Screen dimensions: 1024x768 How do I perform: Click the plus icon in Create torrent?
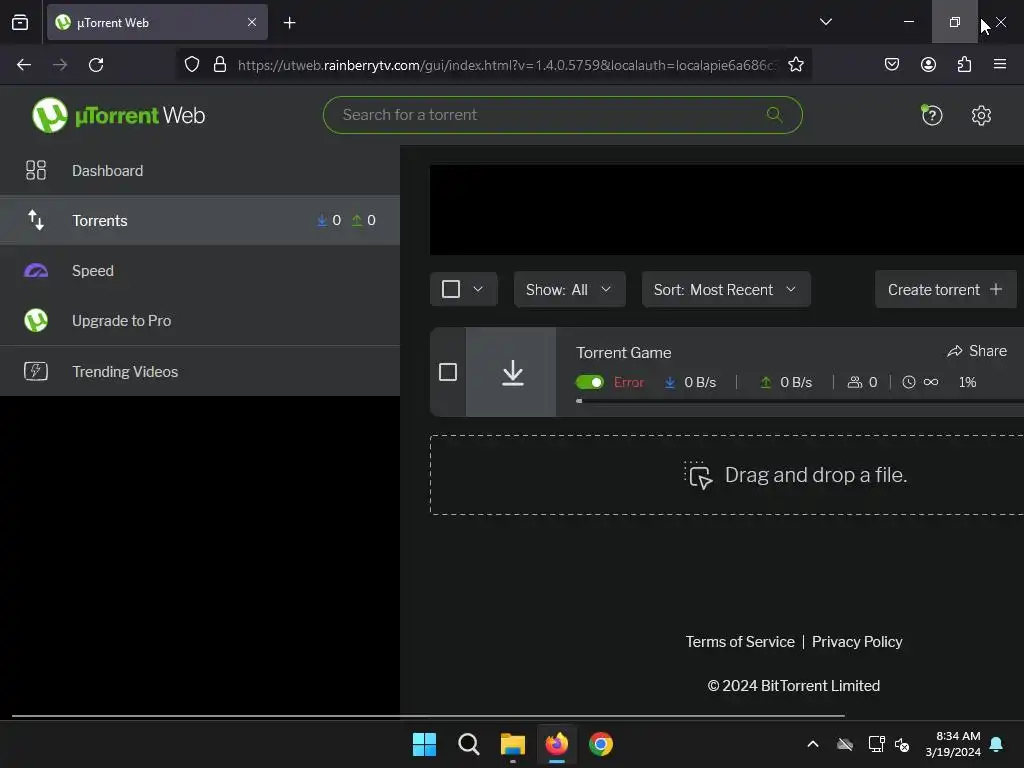coord(996,289)
